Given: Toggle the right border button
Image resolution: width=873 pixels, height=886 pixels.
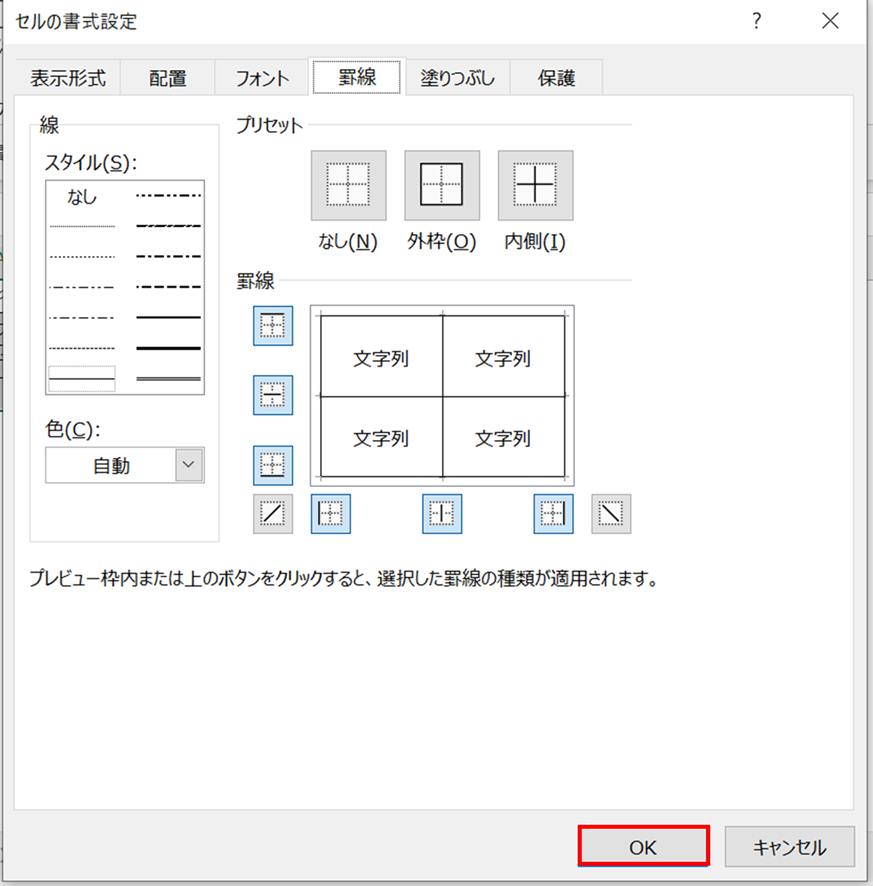Looking at the screenshot, I should point(553,514).
